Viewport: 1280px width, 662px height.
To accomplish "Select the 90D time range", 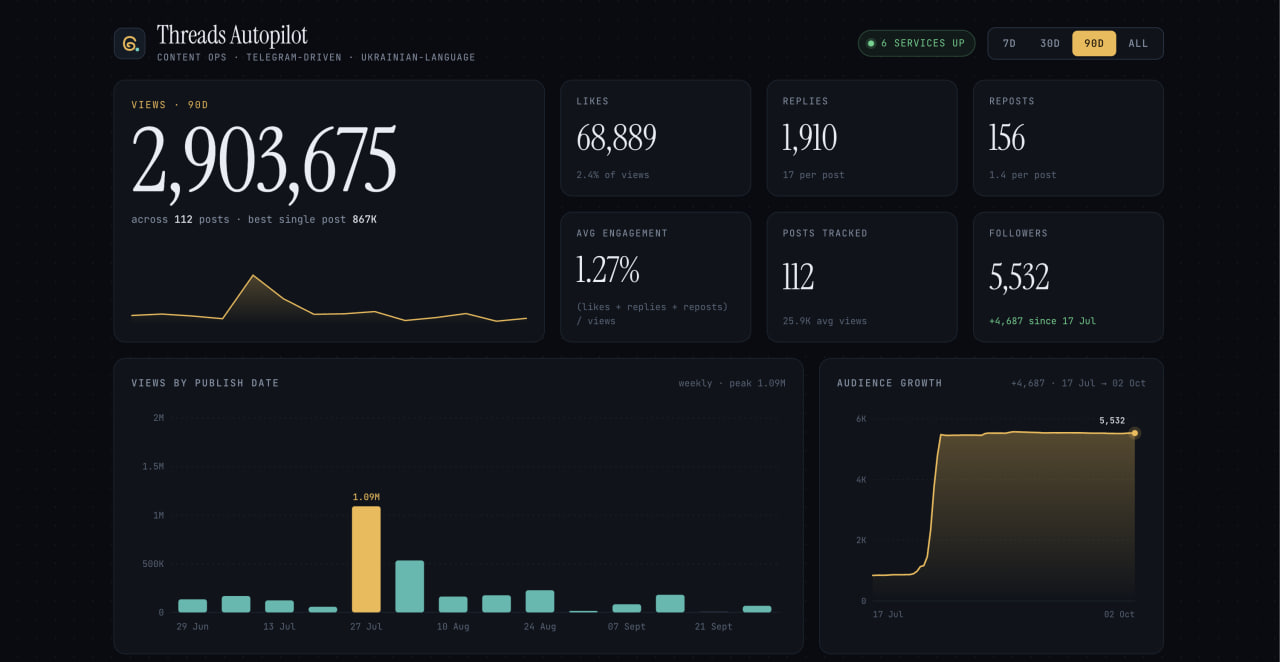I will coord(1094,43).
